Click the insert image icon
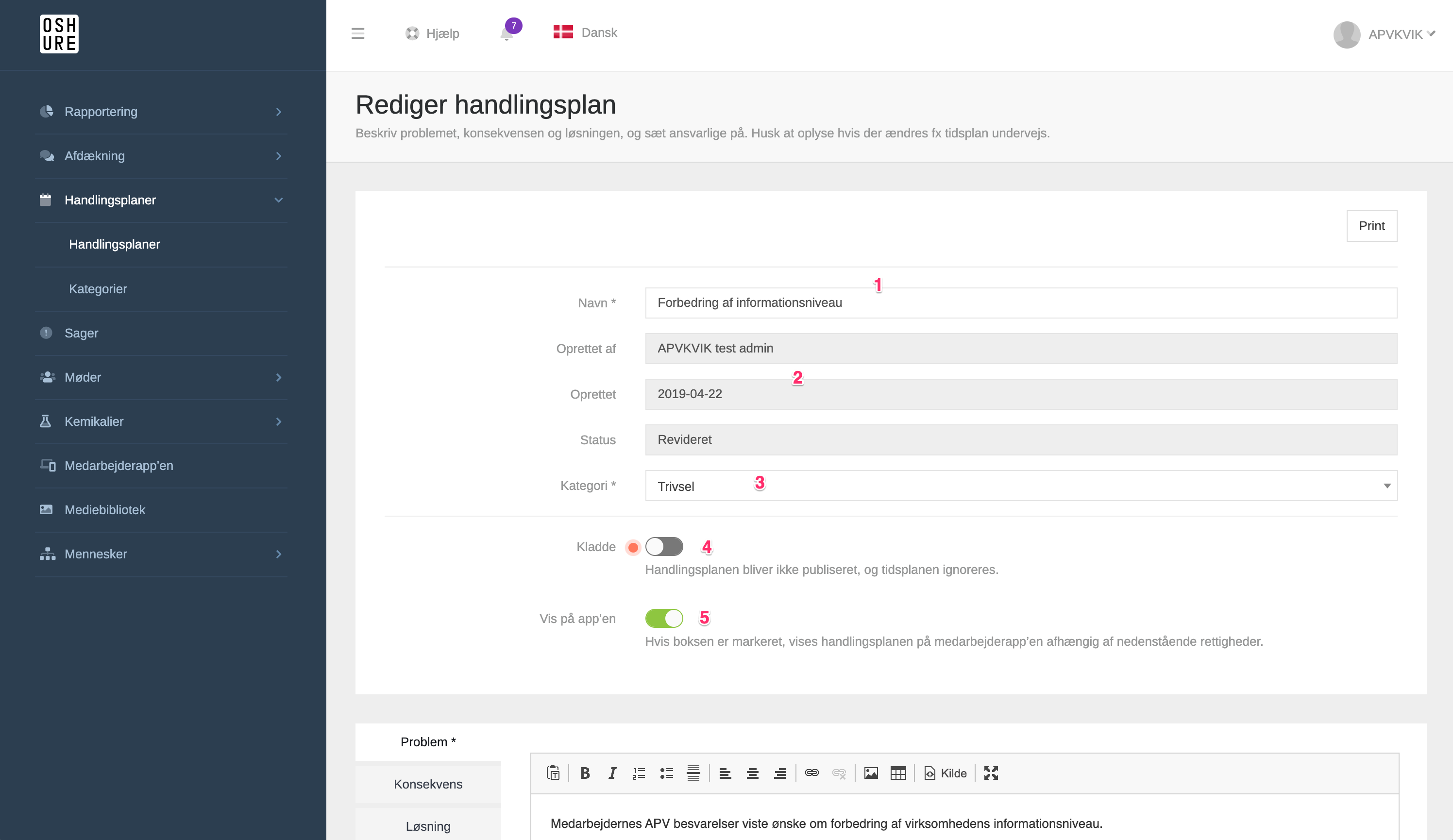The width and height of the screenshot is (1453, 840). click(871, 773)
